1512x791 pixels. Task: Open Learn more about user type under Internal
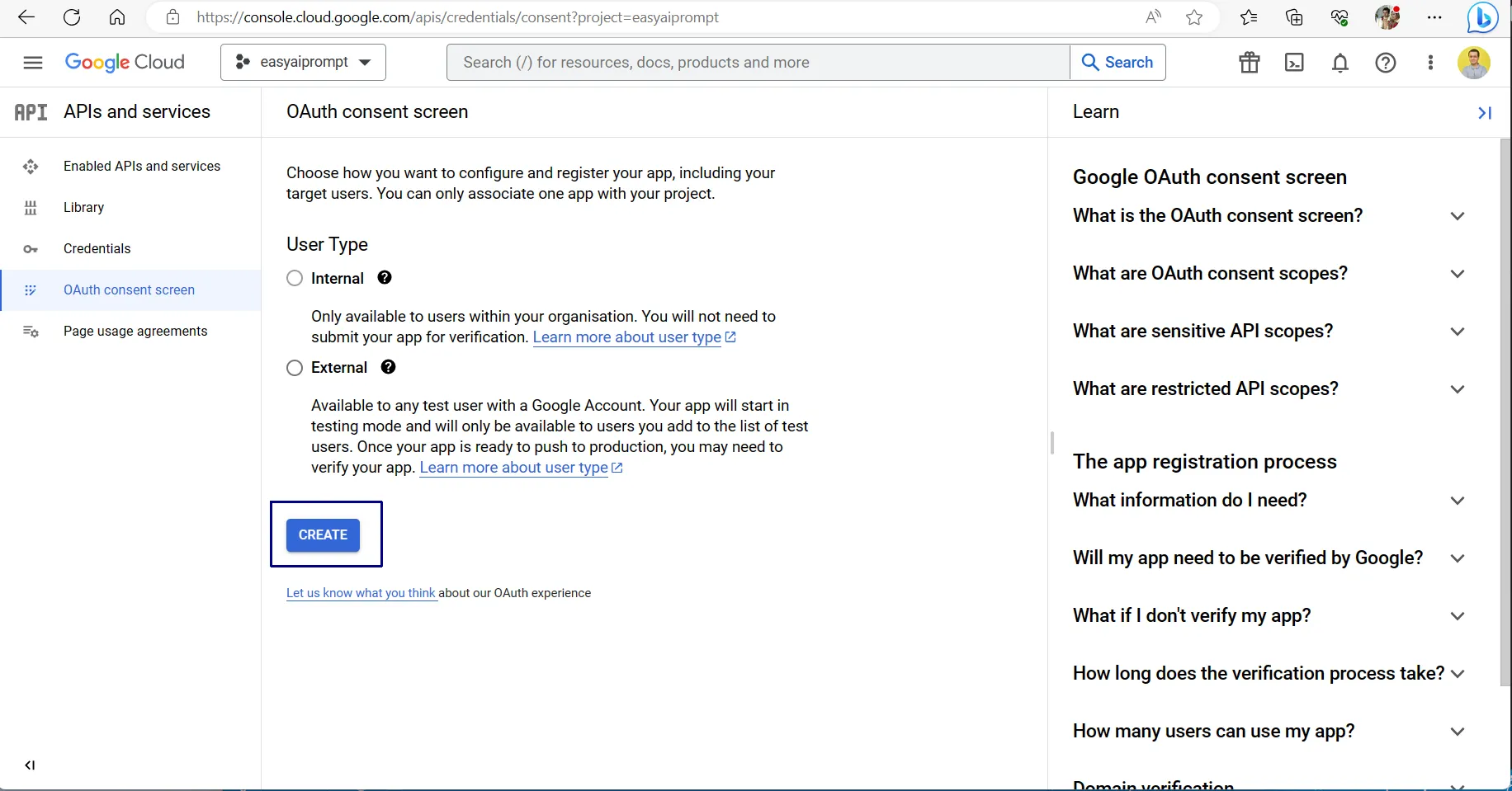point(634,337)
